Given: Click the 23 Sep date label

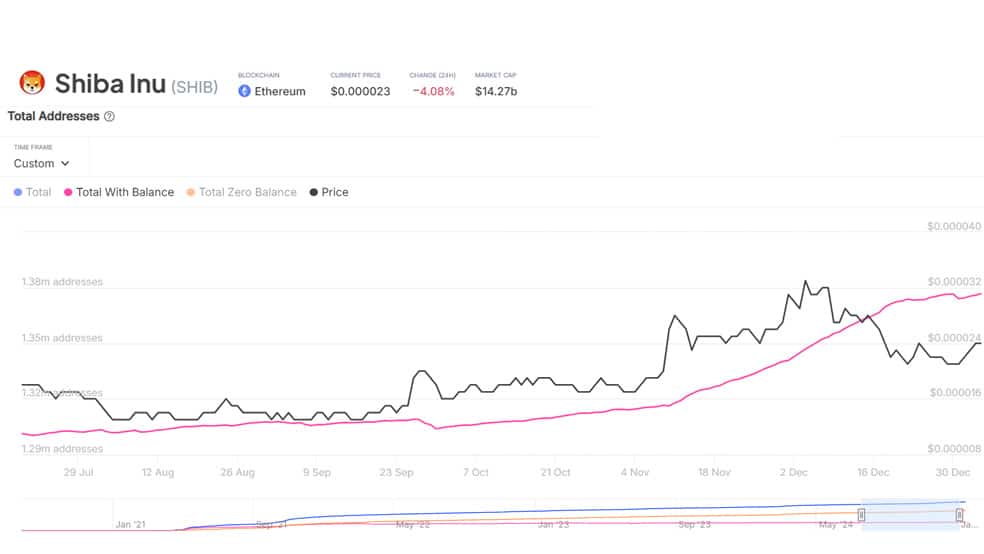Looking at the screenshot, I should [x=397, y=472].
